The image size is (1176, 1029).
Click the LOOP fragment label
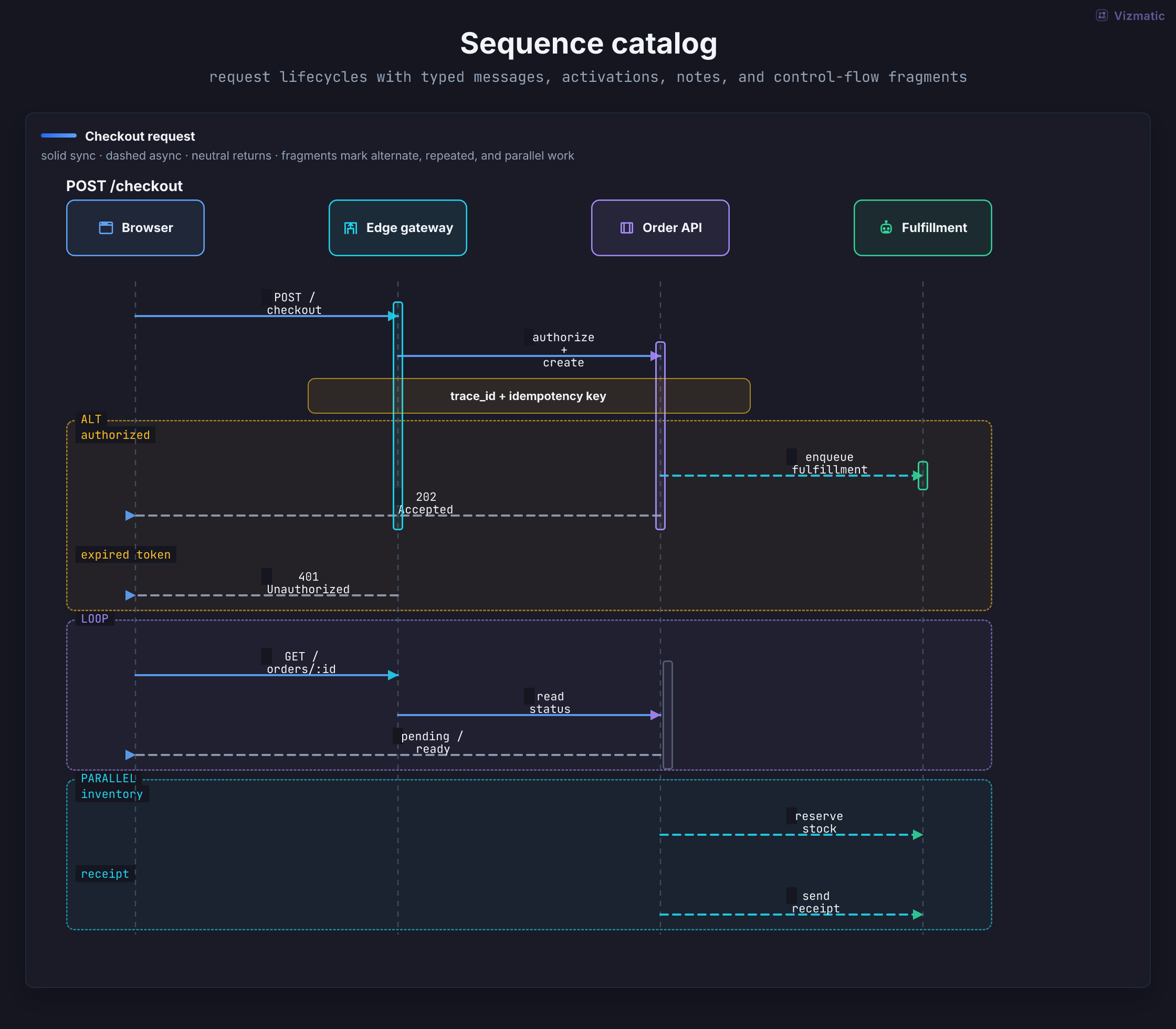(x=94, y=619)
